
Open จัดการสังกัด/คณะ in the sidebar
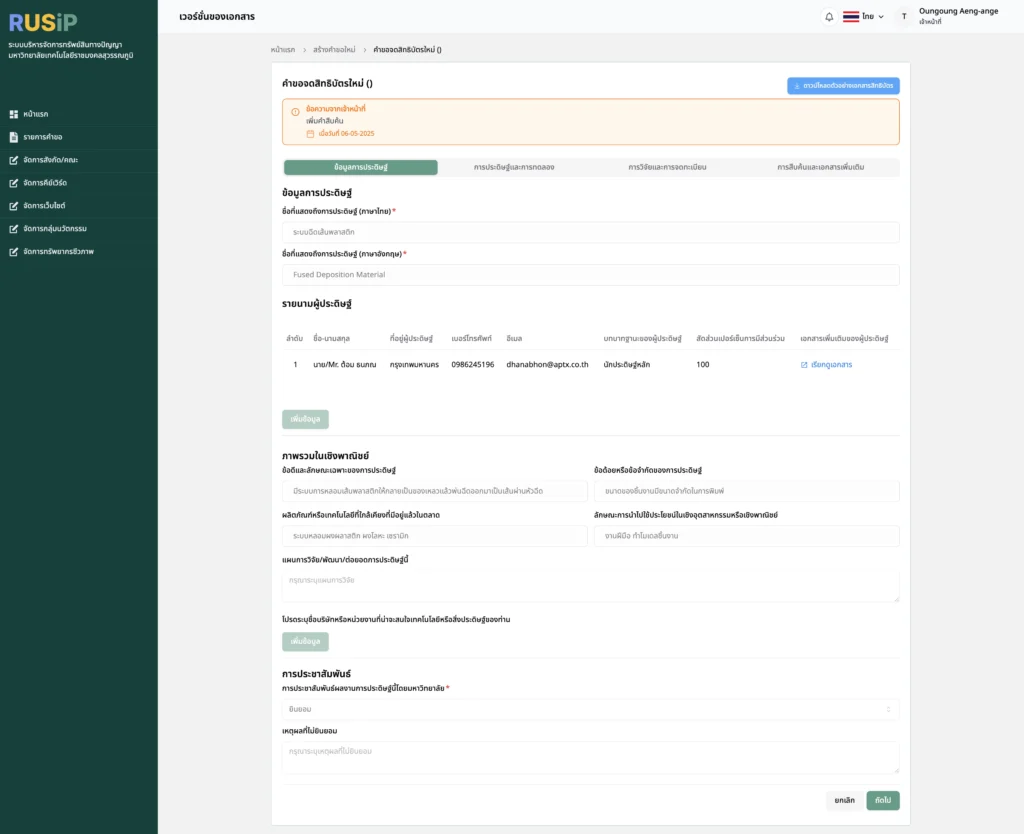point(50,160)
